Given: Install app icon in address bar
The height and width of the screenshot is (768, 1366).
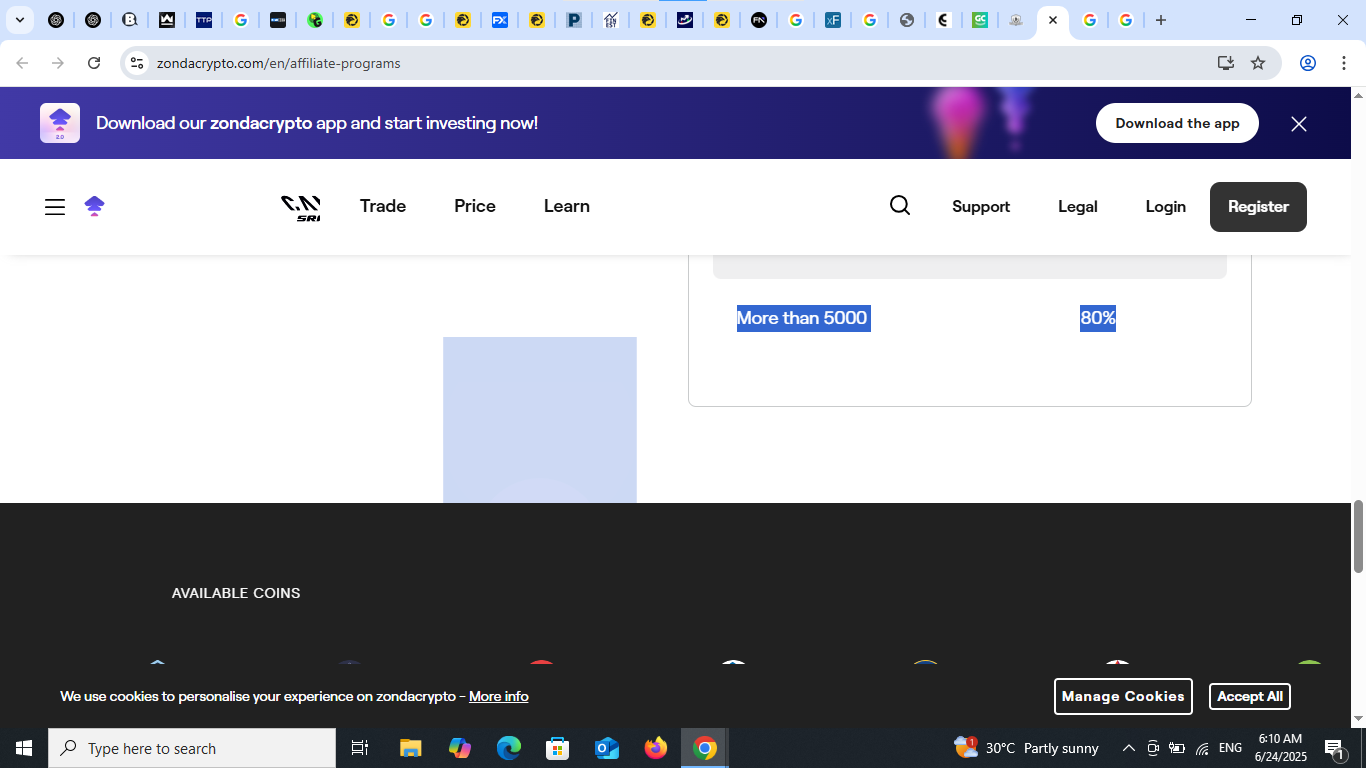Looking at the screenshot, I should (x=1226, y=63).
